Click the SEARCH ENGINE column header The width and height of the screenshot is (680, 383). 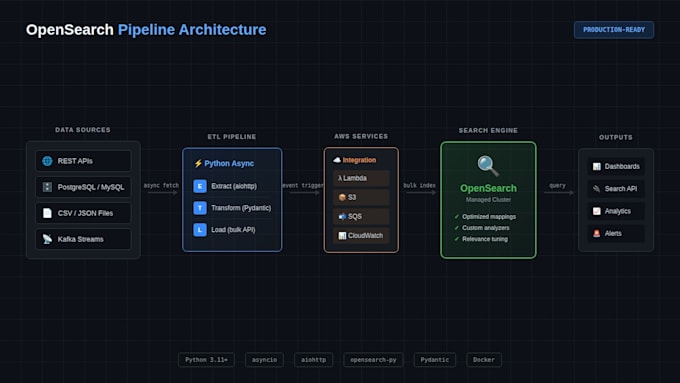[x=488, y=131]
